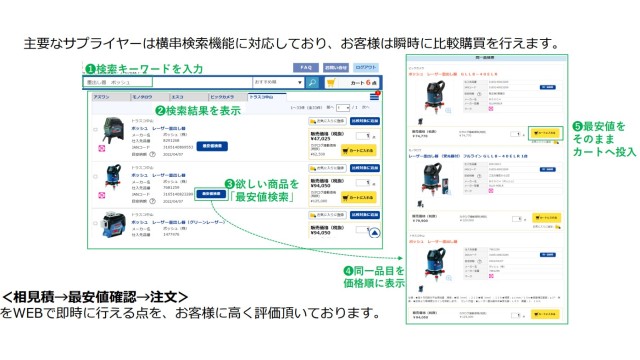Select the トラスコ中山 supplier tab
The width and height of the screenshot is (640, 360).
267,97
